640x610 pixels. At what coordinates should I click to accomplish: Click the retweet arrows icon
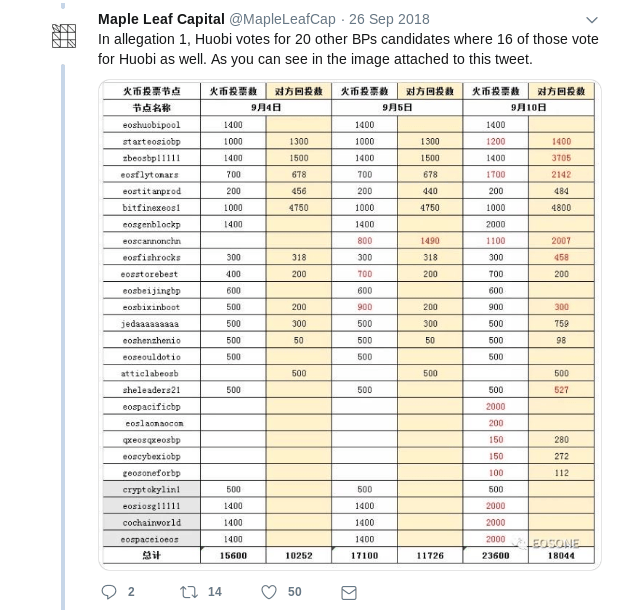(188, 592)
